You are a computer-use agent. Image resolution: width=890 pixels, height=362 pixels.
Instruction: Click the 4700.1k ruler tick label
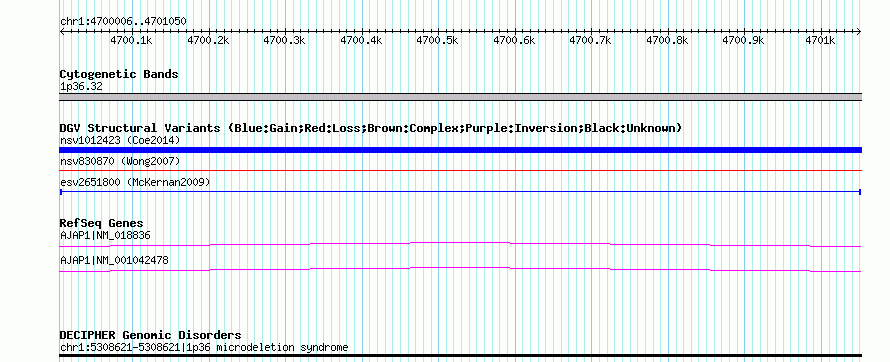132,40
